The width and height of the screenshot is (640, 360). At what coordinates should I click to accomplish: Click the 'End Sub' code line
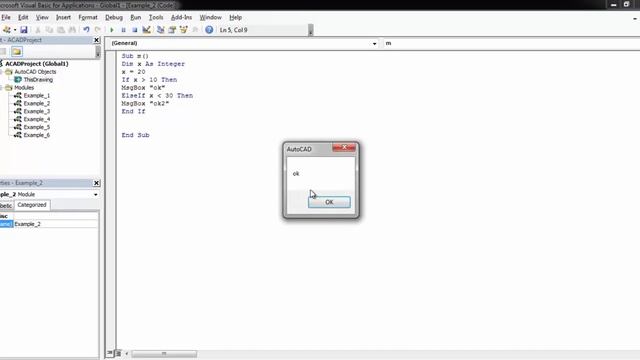click(136, 135)
